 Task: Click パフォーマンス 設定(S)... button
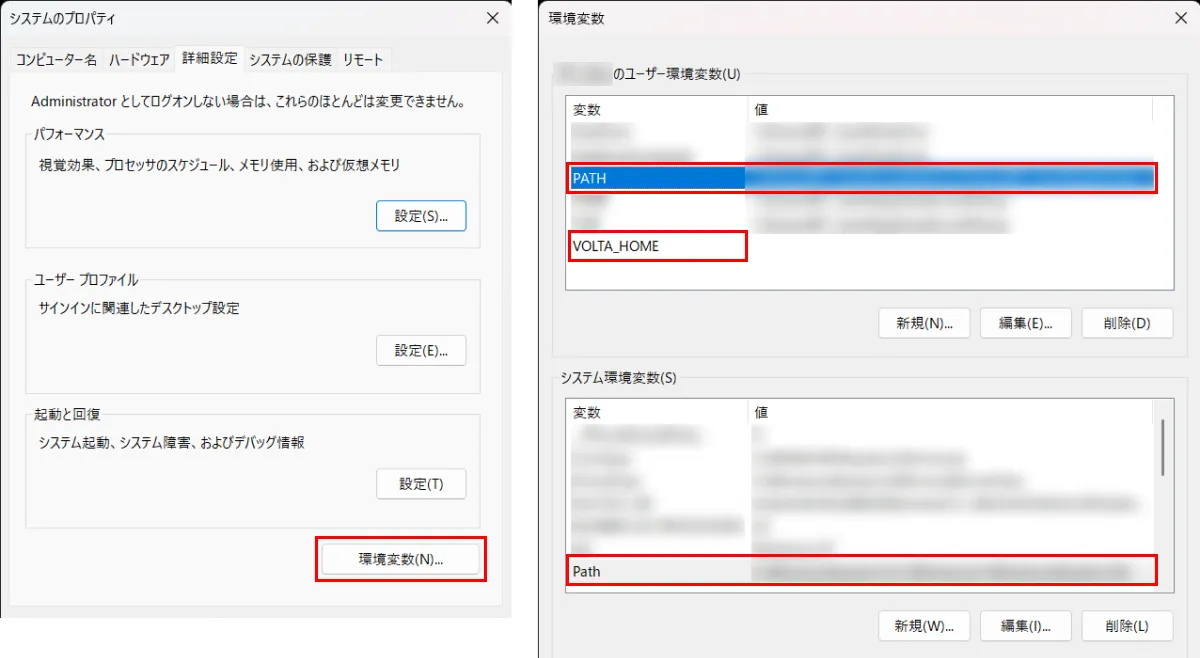tap(421, 216)
